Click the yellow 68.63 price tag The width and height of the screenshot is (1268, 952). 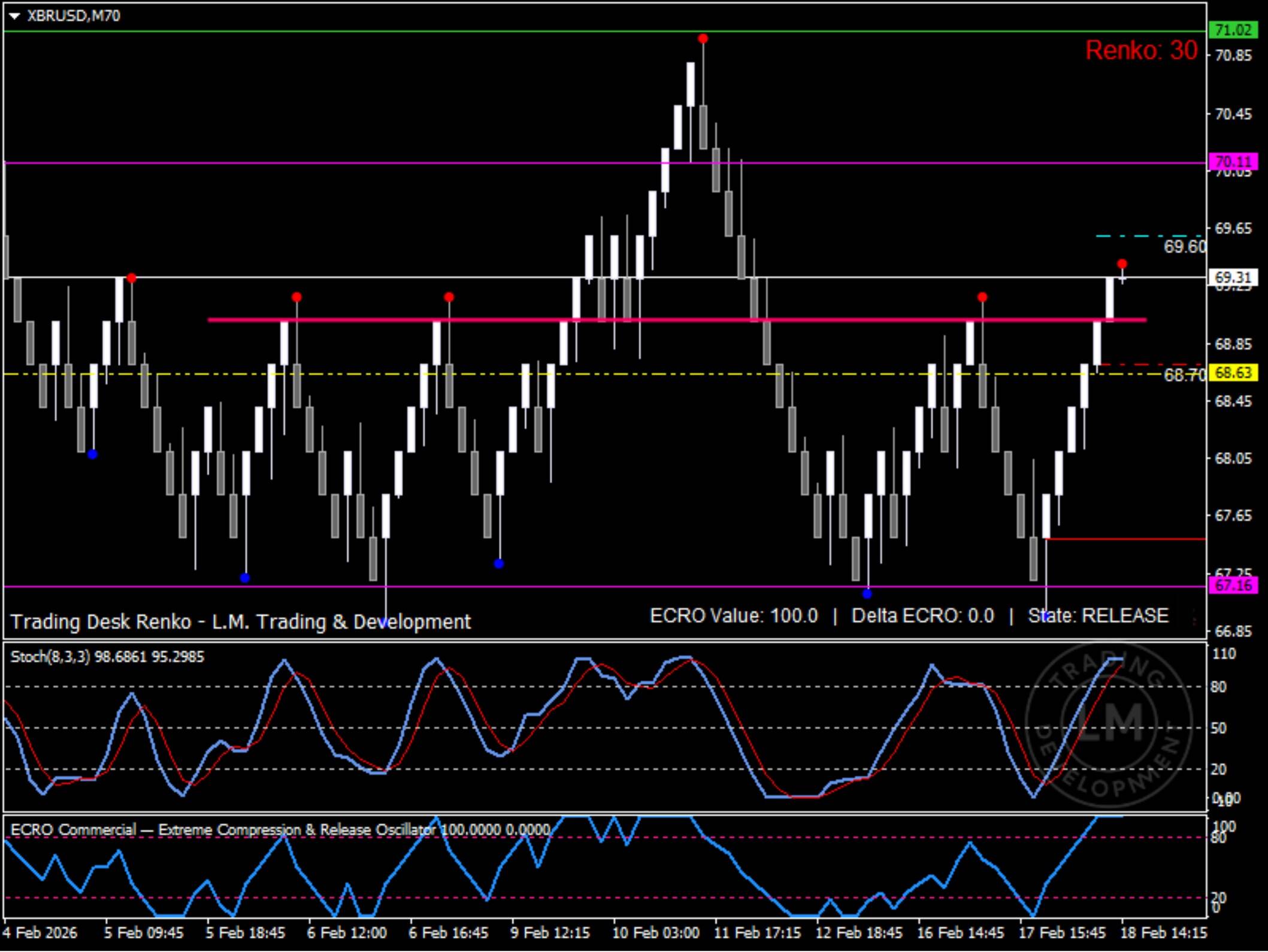pyautogui.click(x=1233, y=372)
